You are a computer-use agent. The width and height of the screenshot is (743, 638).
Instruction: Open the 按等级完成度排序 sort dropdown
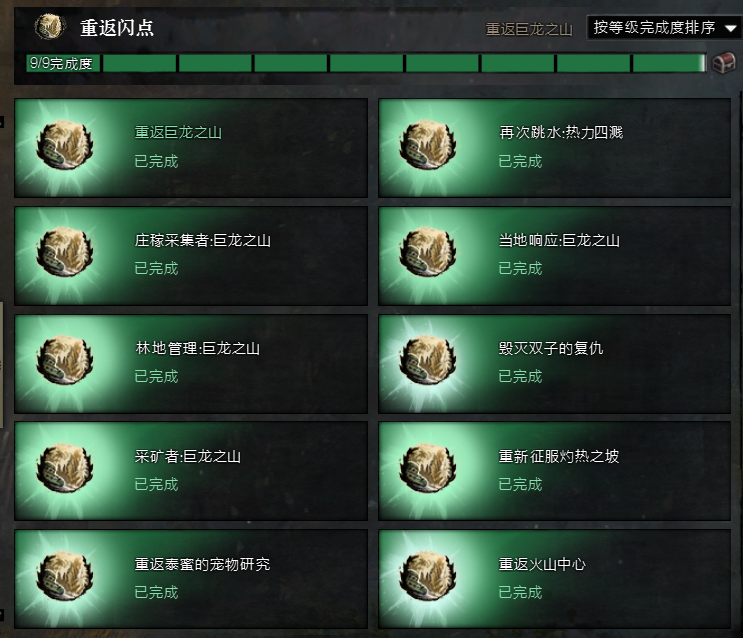pos(664,27)
